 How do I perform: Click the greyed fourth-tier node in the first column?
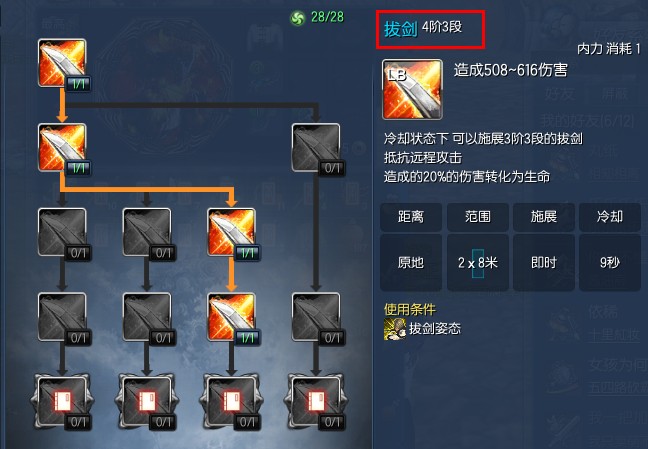62,317
